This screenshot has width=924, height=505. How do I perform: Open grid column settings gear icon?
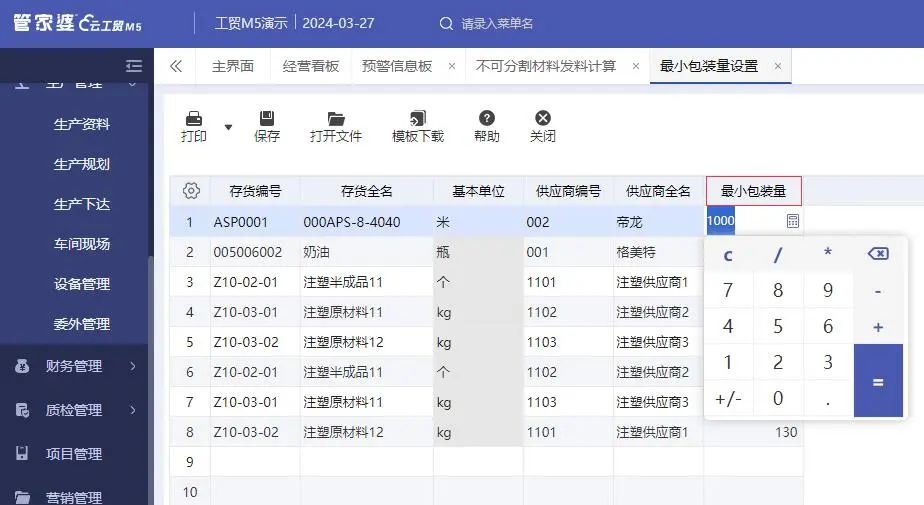(x=191, y=191)
